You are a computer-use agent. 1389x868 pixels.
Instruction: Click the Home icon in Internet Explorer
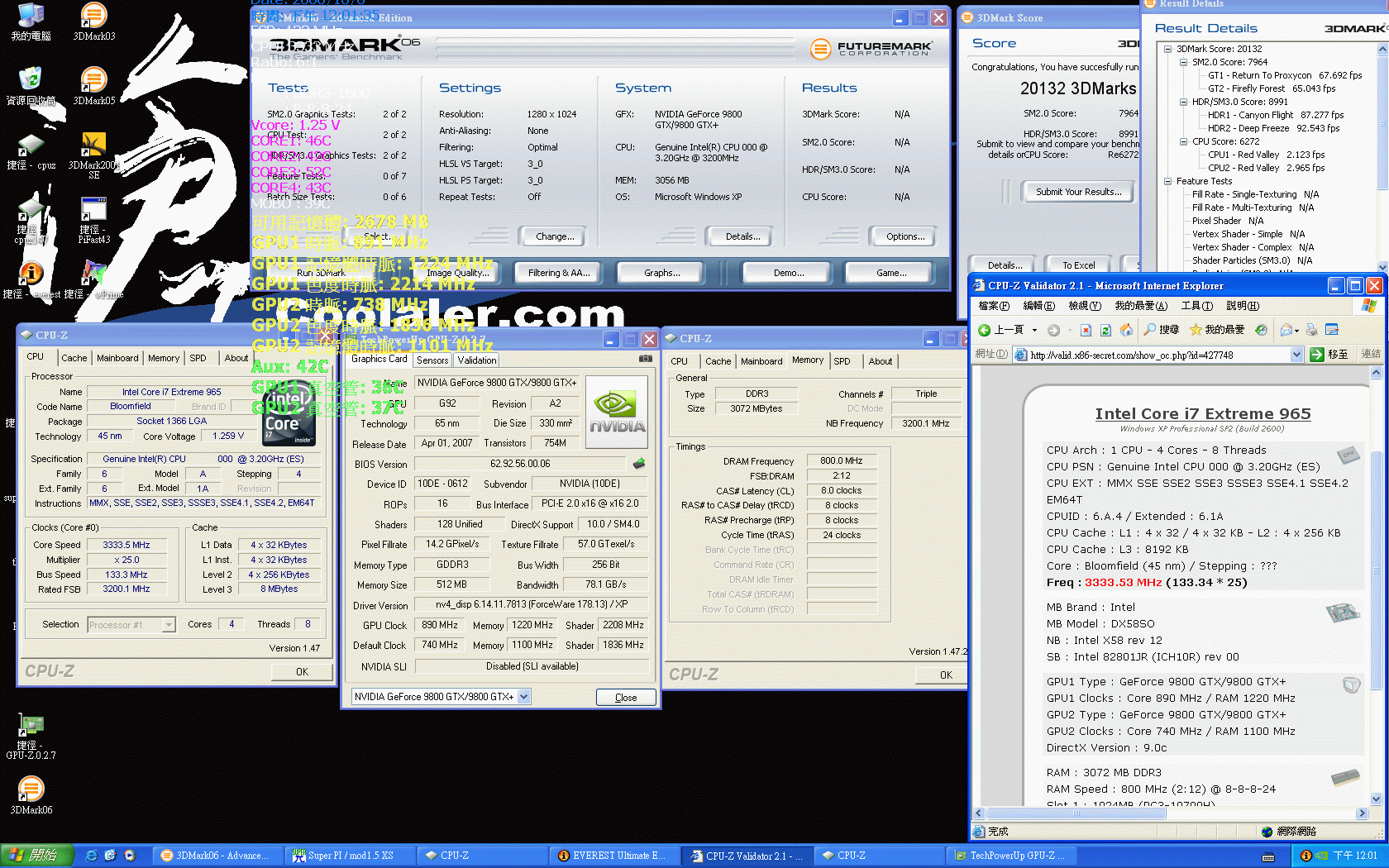(x=1126, y=330)
